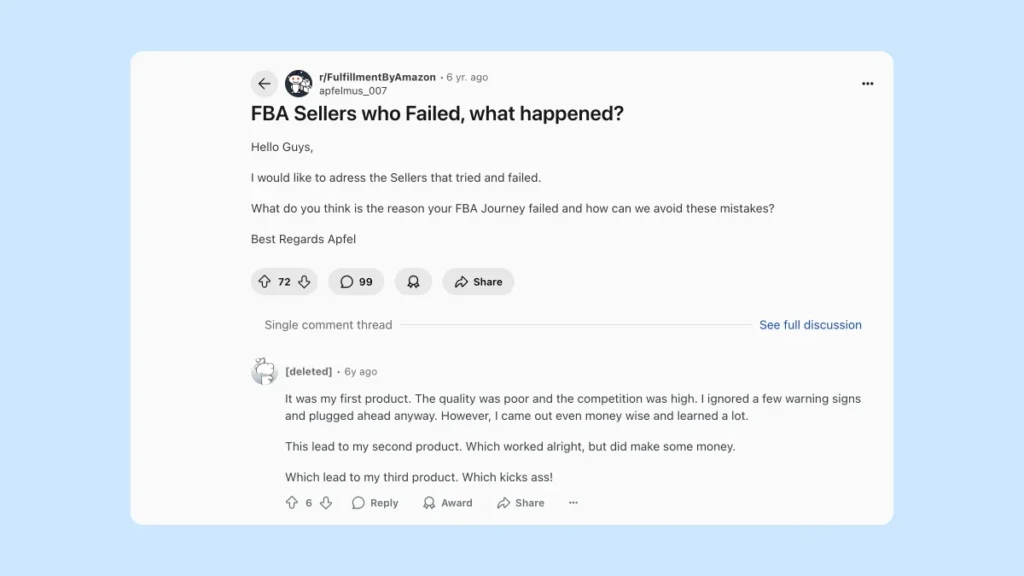
Task: Open the comment's three-dot more options
Action: tap(573, 503)
